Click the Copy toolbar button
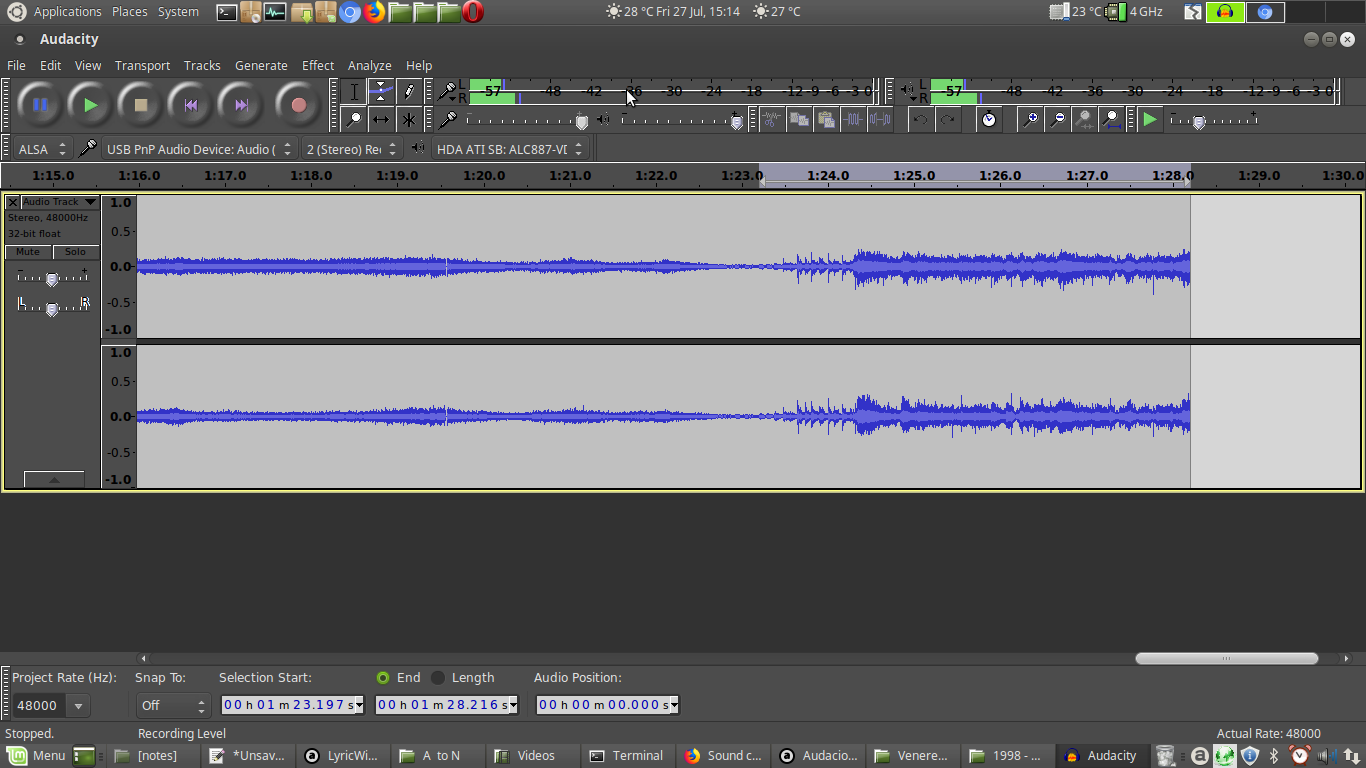The height and width of the screenshot is (768, 1366). point(799,120)
